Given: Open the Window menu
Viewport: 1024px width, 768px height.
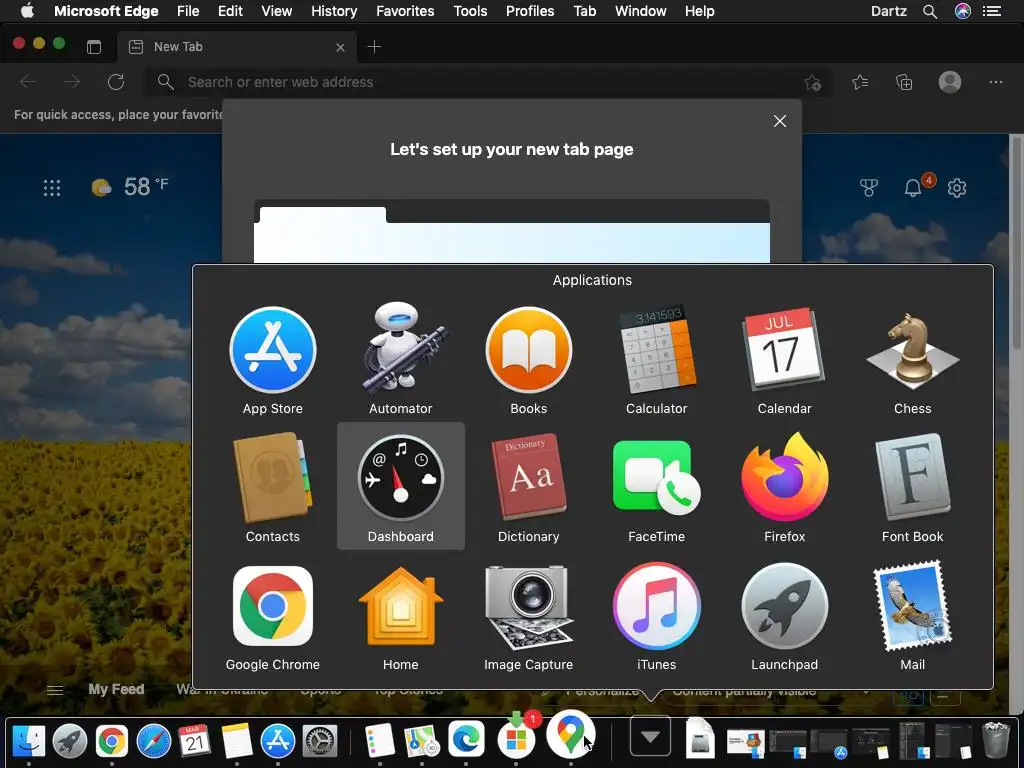Looking at the screenshot, I should 641,11.
